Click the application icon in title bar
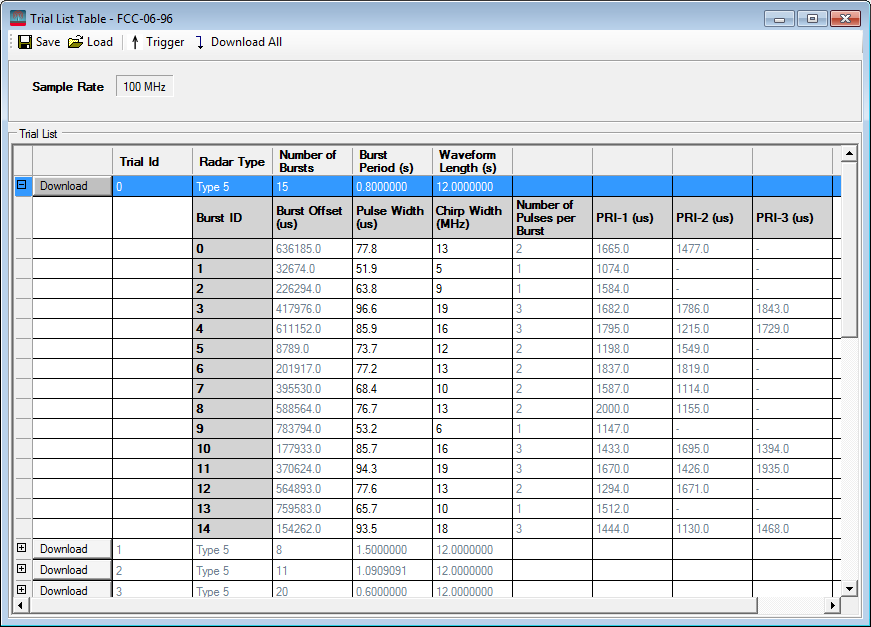Viewport: 871px width, 627px height. [x=18, y=18]
